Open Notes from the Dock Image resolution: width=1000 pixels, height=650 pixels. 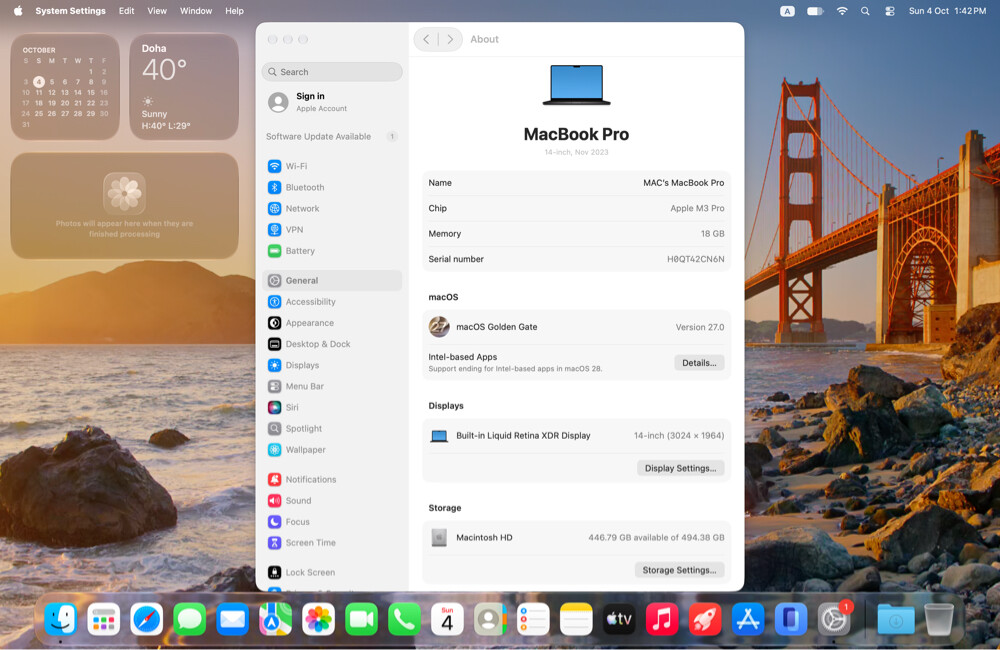coord(576,619)
